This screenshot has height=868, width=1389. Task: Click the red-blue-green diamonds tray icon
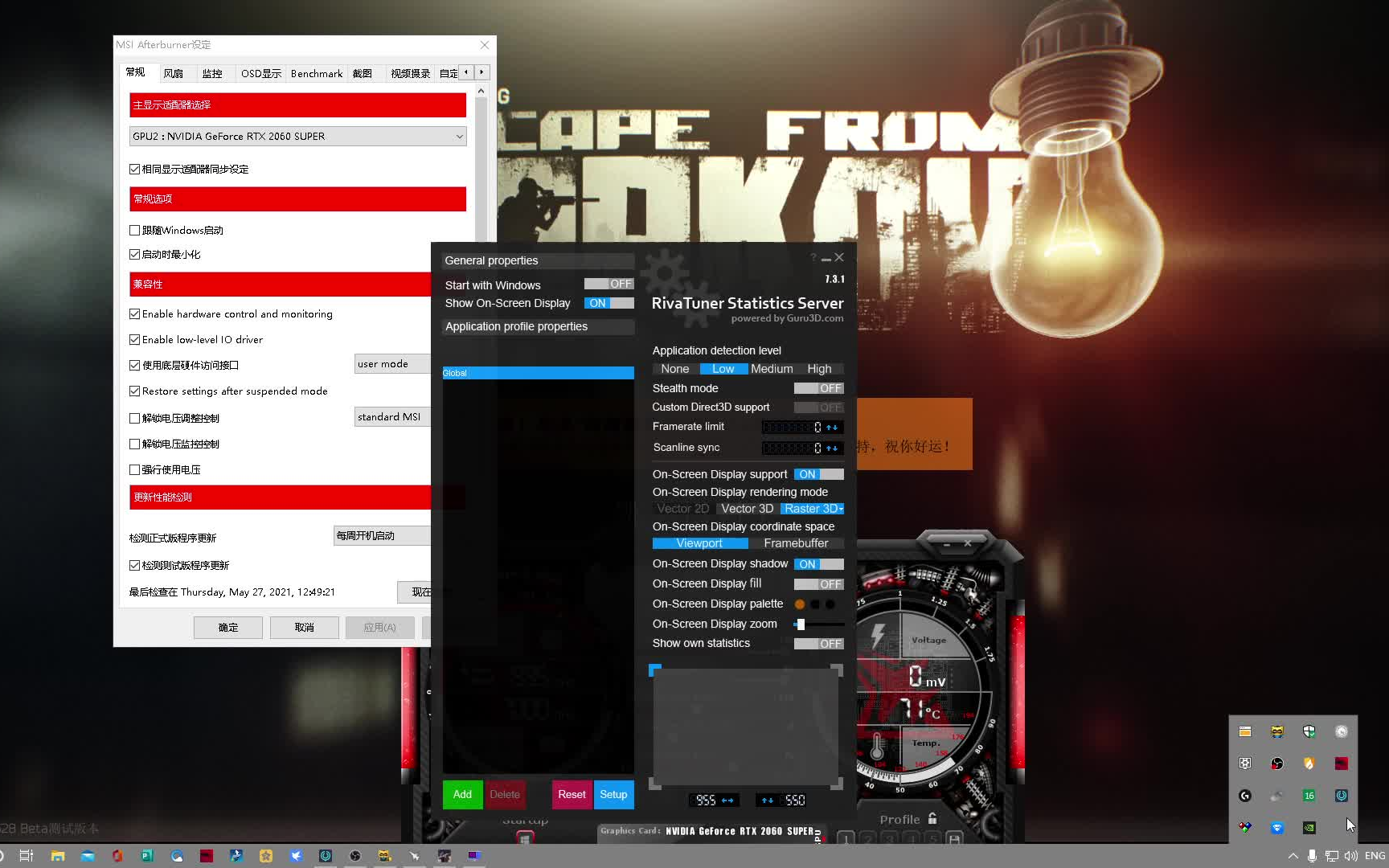pos(1245,828)
